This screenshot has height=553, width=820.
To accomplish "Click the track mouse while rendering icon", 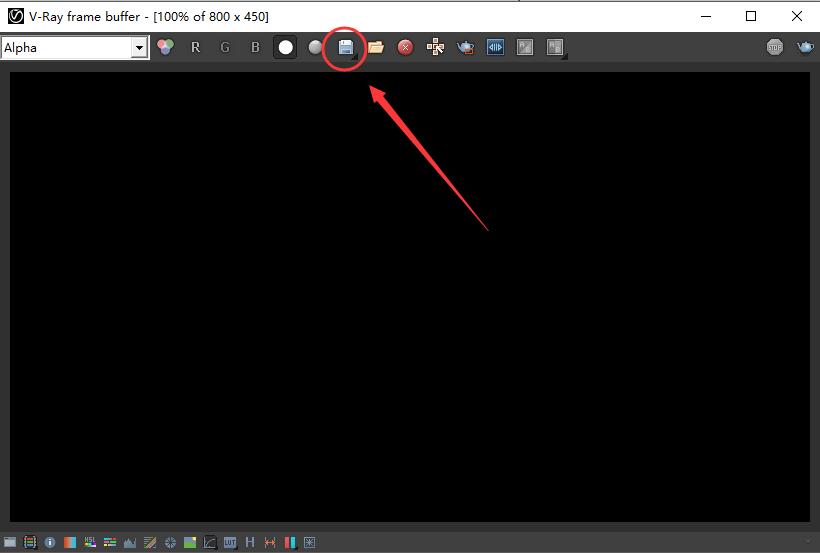I will [435, 48].
